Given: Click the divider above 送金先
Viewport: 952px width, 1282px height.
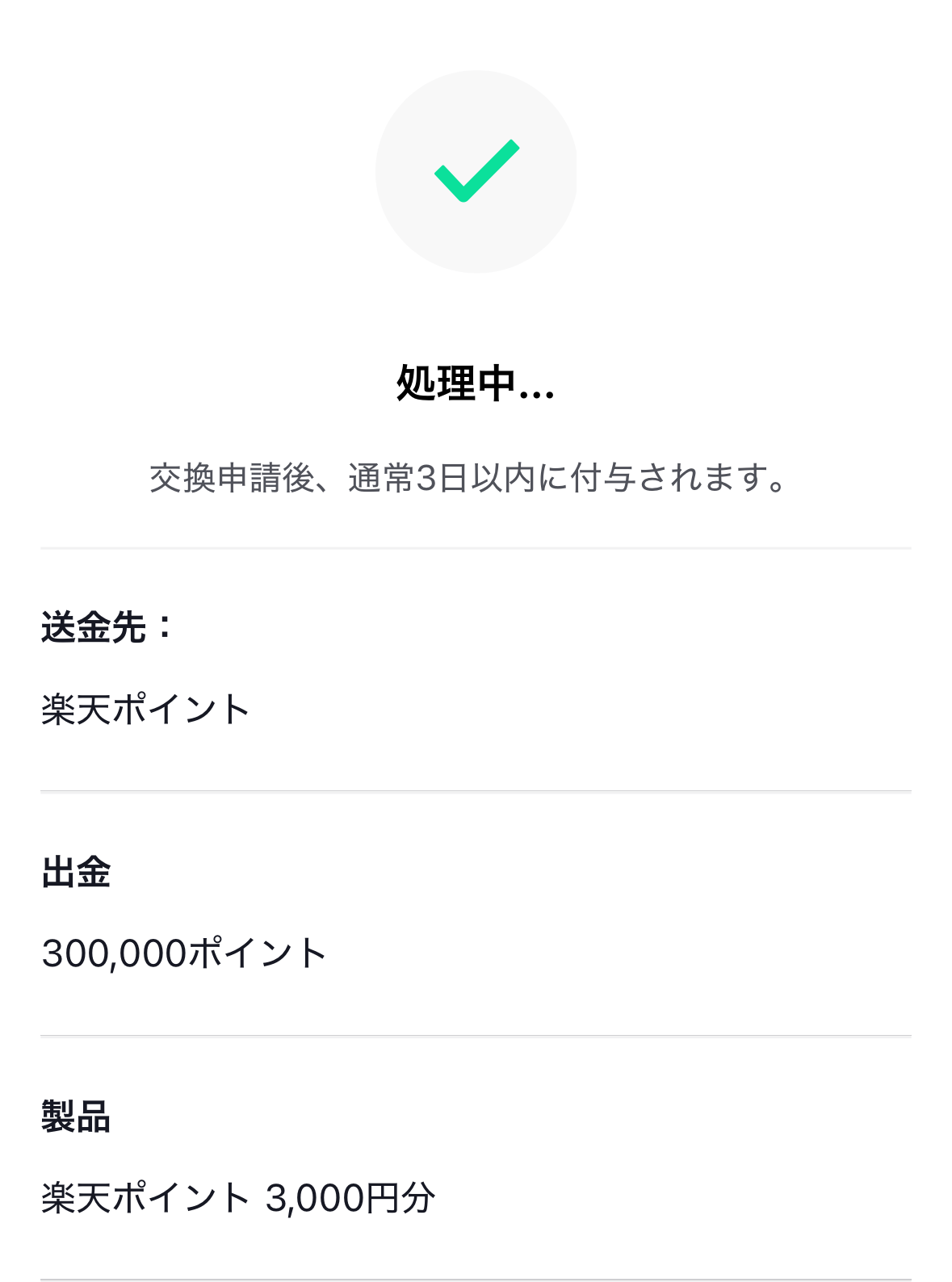Looking at the screenshot, I should pyautogui.click(x=476, y=548).
